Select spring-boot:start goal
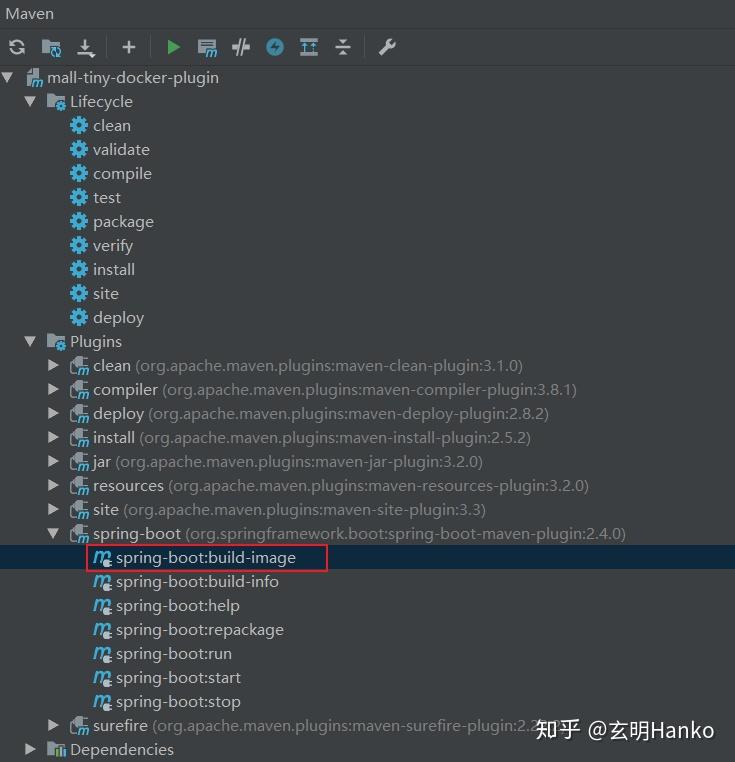 [178, 678]
